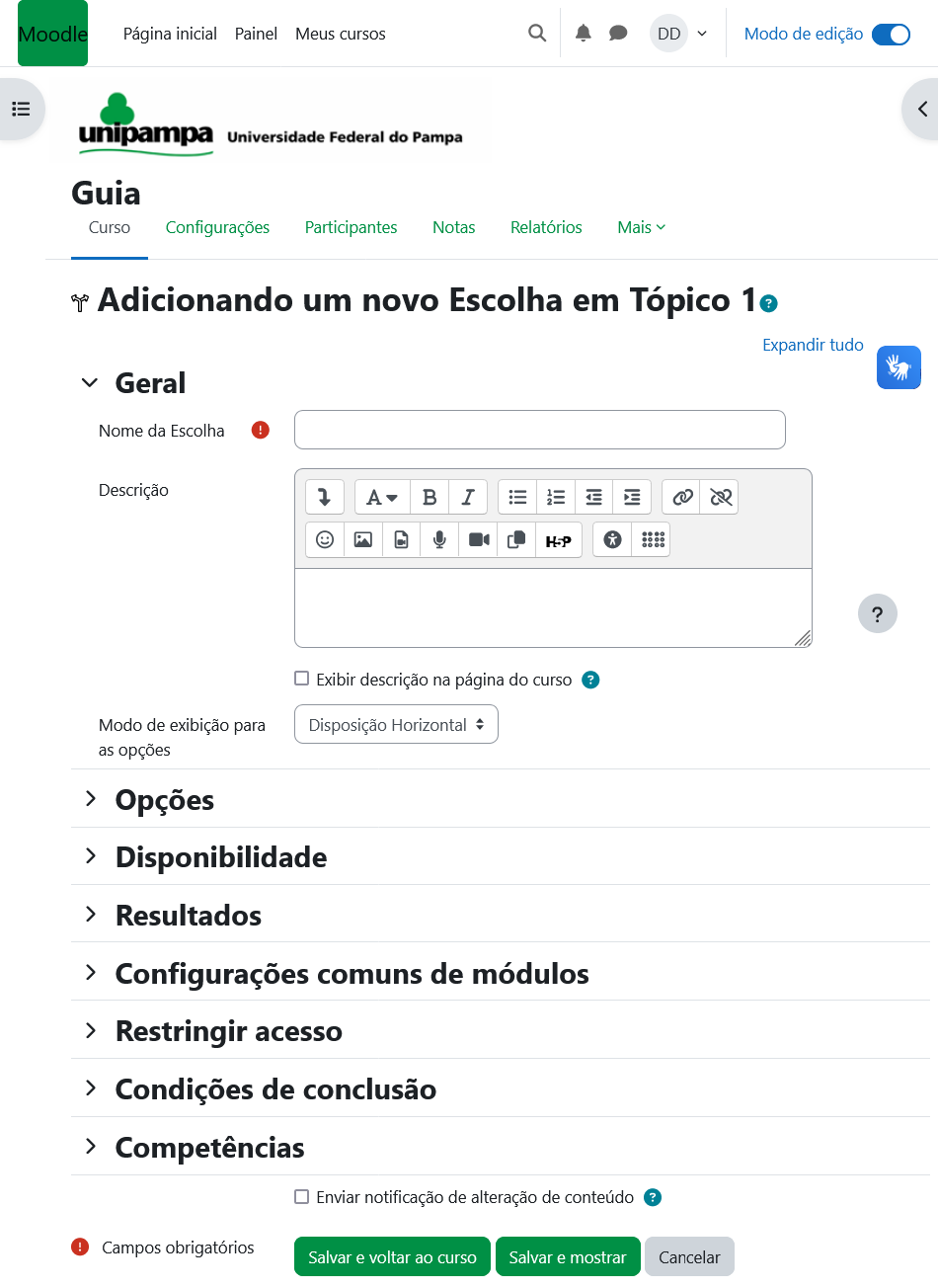Select the unordered list icon

[x=517, y=497]
